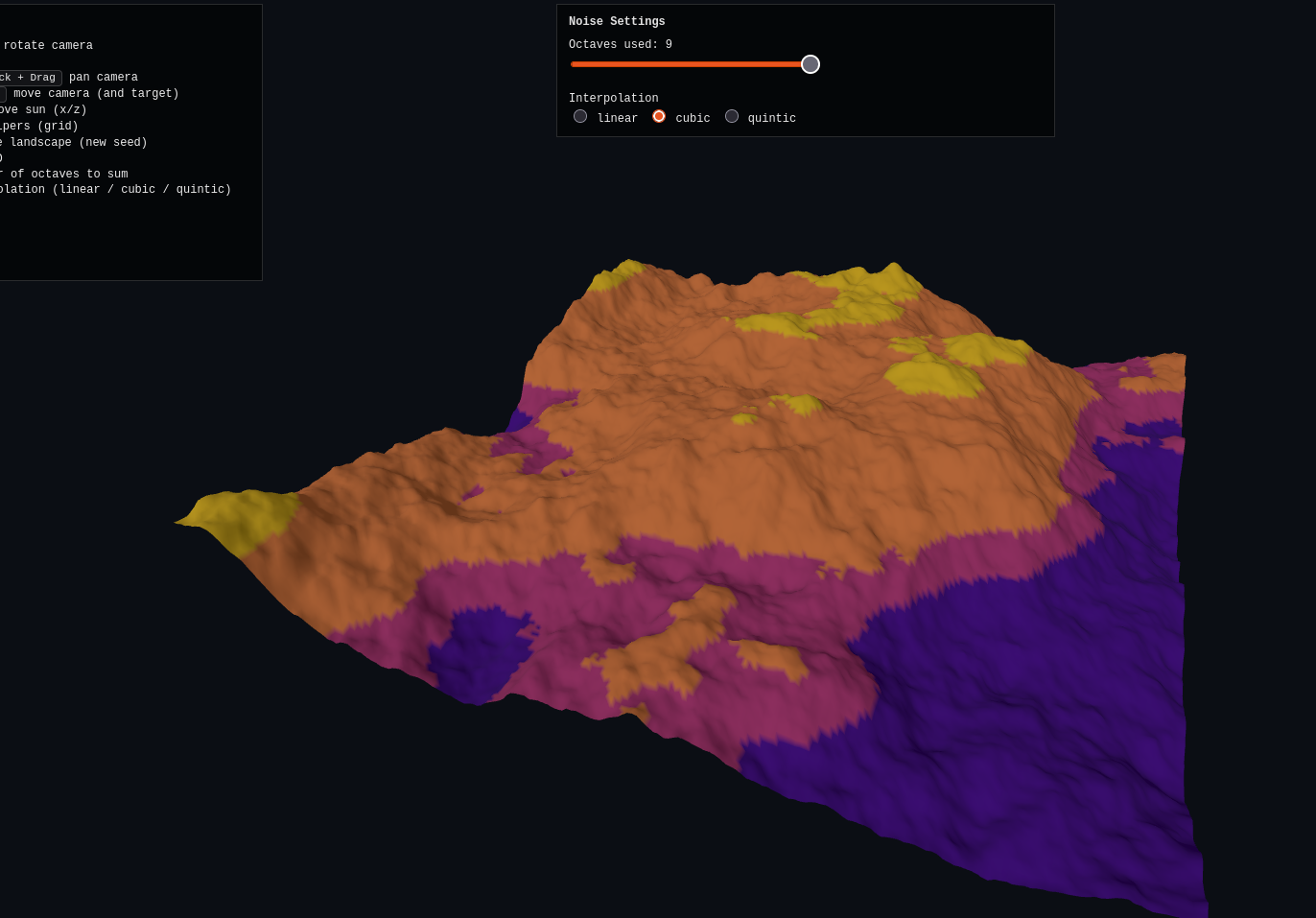Click the key badge beside move camera
The image size is (1316, 918).
tap(2, 94)
